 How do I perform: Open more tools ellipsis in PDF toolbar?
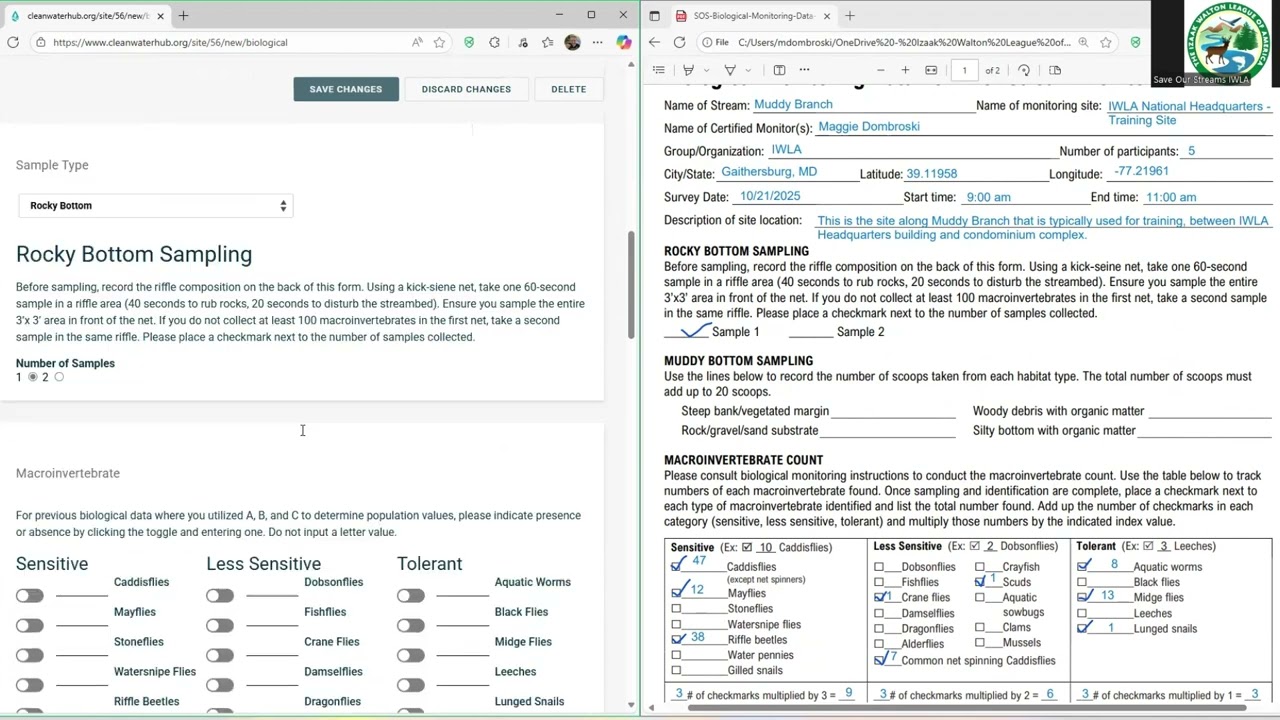[804, 70]
